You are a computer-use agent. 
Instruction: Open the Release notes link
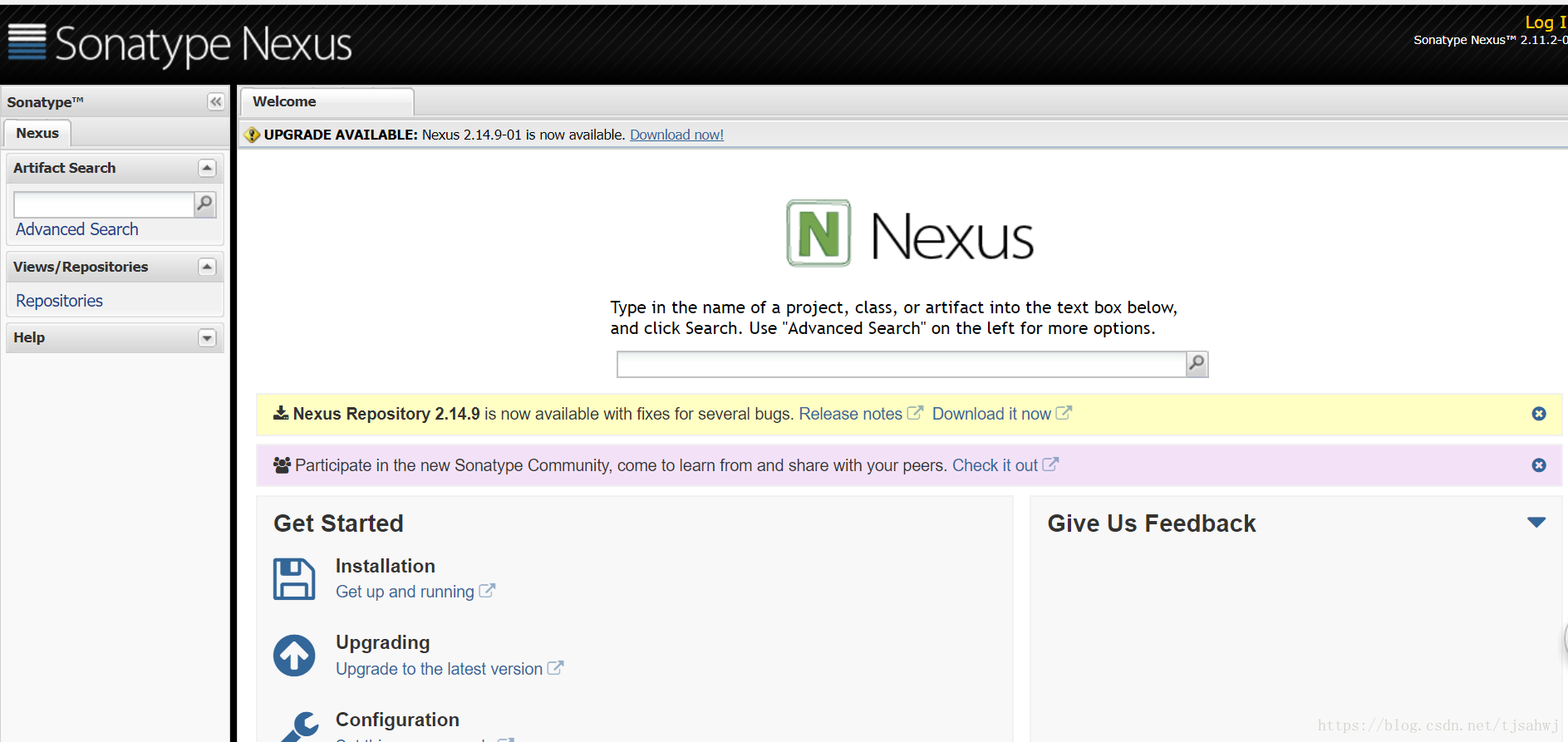tap(851, 414)
